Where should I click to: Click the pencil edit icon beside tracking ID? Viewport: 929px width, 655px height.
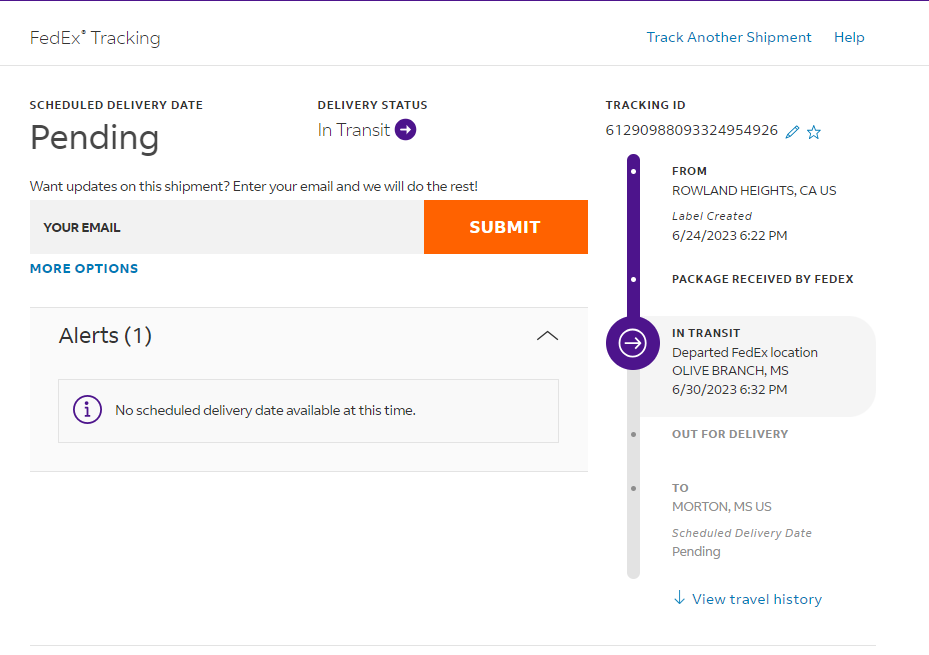click(x=792, y=132)
